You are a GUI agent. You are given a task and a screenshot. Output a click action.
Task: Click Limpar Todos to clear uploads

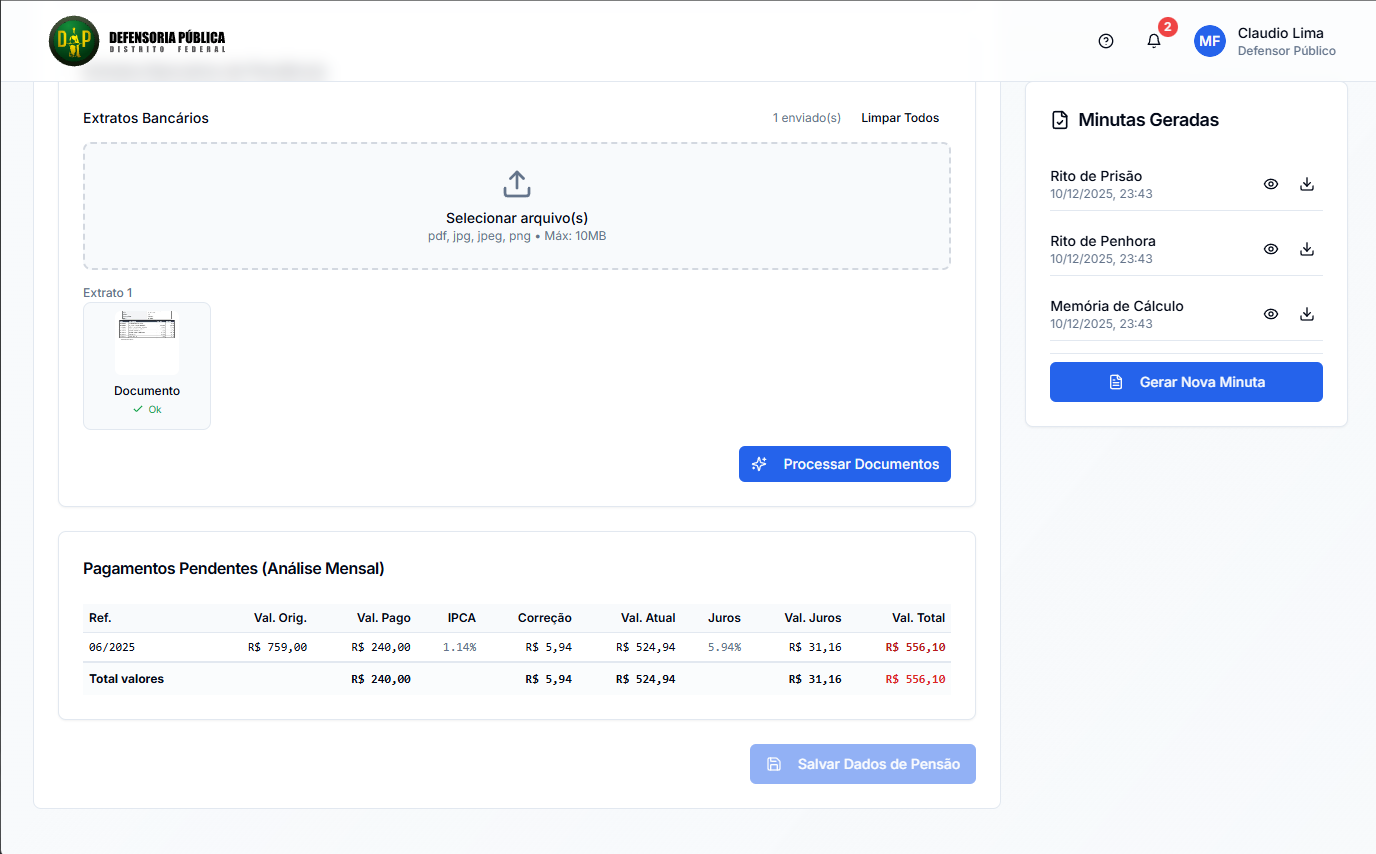coord(900,118)
